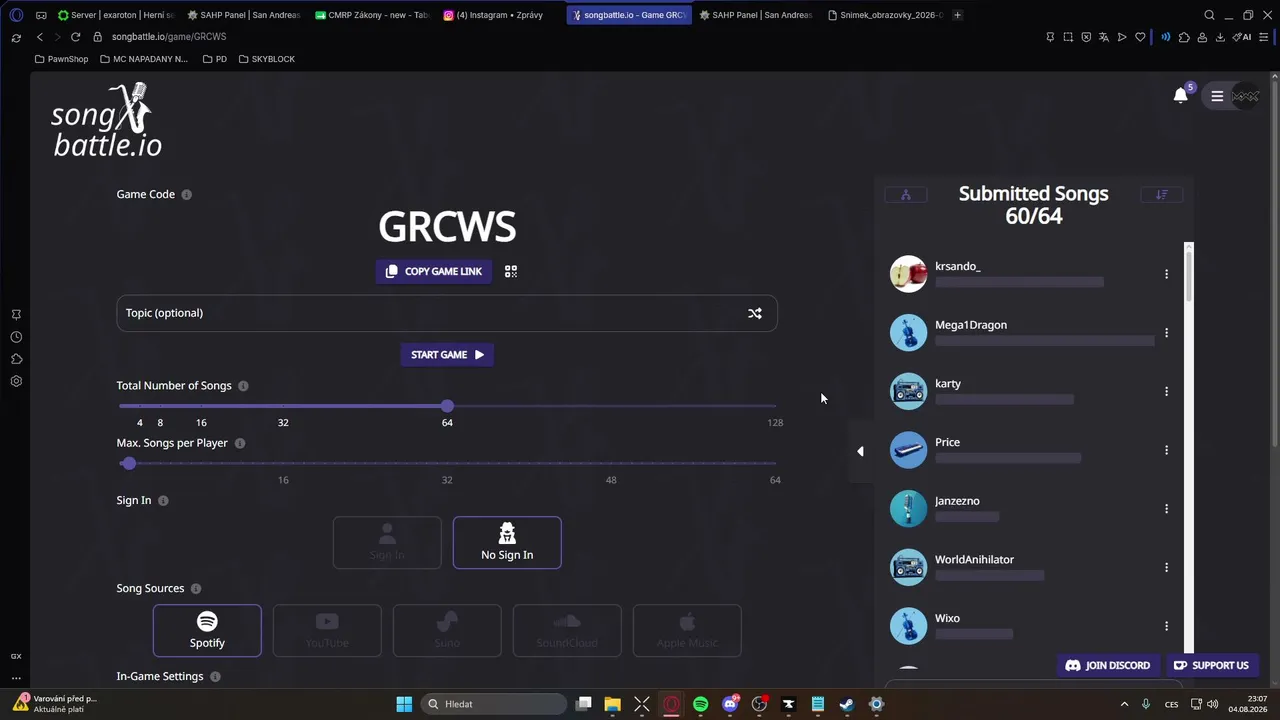Click the Song Sources info icon
Screen dimensions: 1280x720
point(196,589)
